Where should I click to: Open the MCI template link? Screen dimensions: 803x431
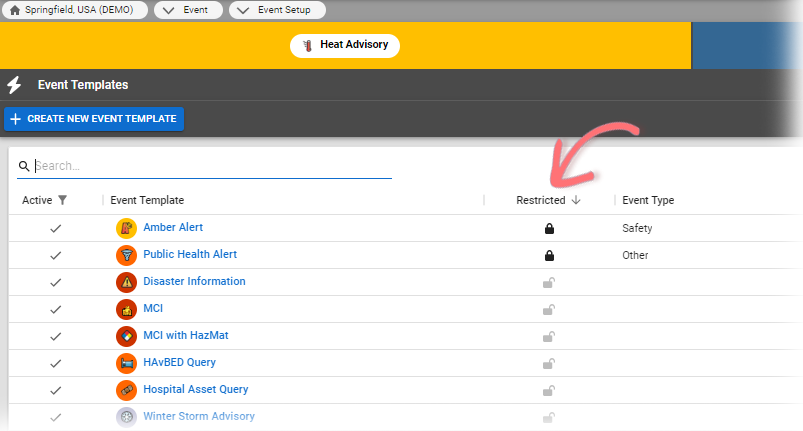pyautogui.click(x=153, y=309)
